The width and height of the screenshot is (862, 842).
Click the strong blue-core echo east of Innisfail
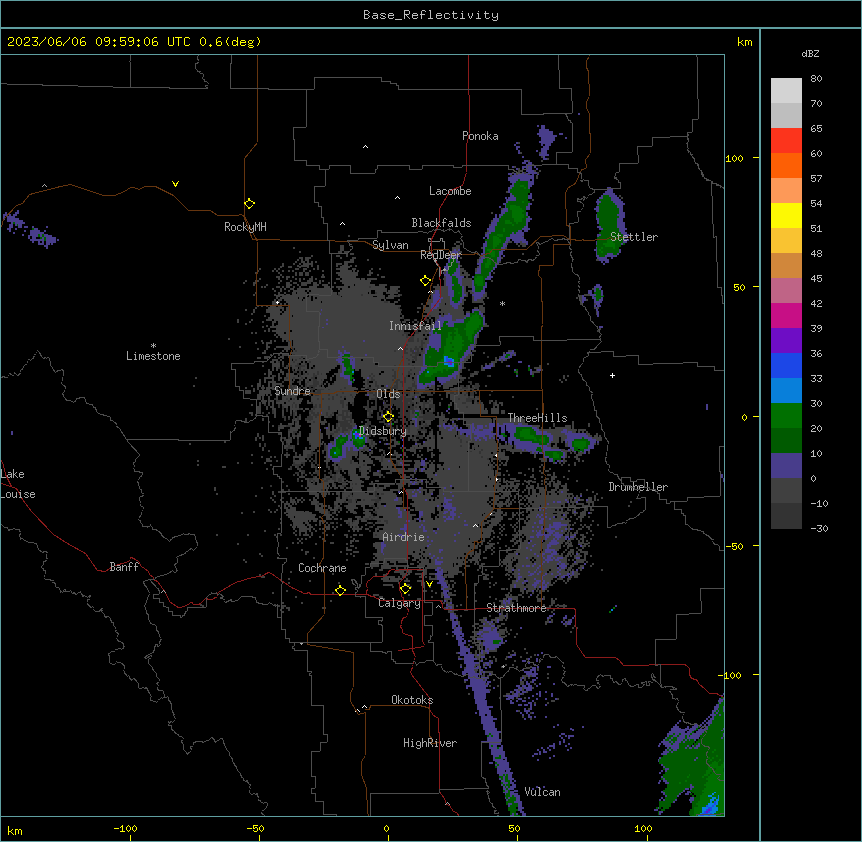(449, 361)
